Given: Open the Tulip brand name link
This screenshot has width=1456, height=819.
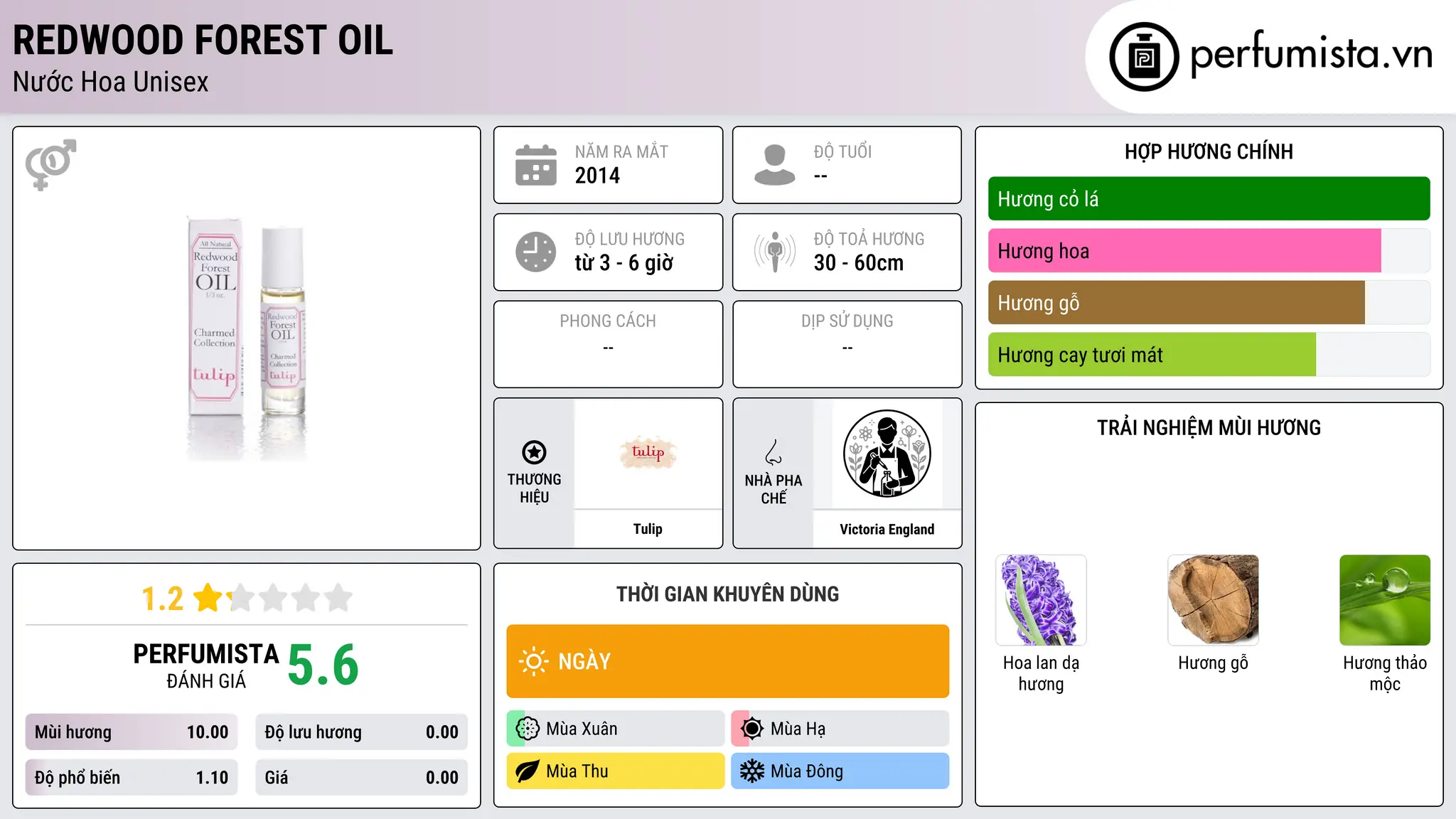Looking at the screenshot, I should (648, 529).
